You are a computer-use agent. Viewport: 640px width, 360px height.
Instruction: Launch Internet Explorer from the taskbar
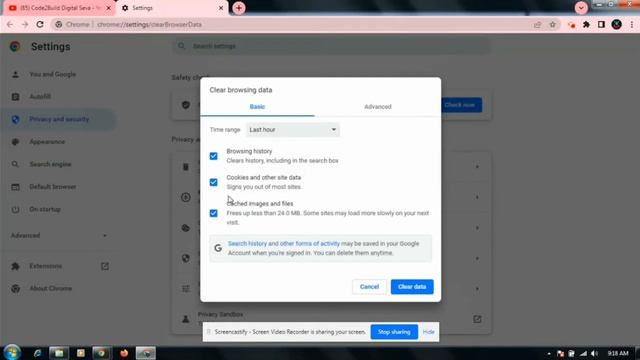[x=38, y=353]
